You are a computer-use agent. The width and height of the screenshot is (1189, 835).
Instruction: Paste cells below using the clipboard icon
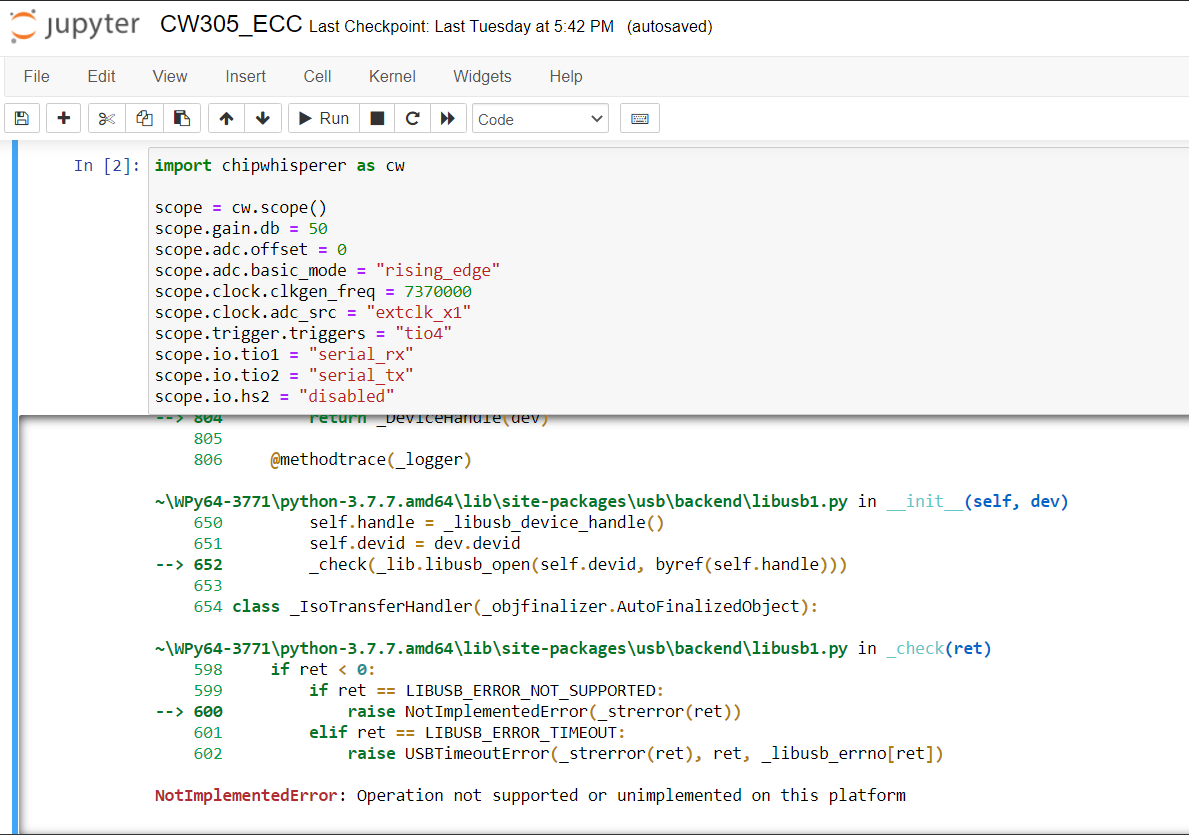[x=182, y=118]
